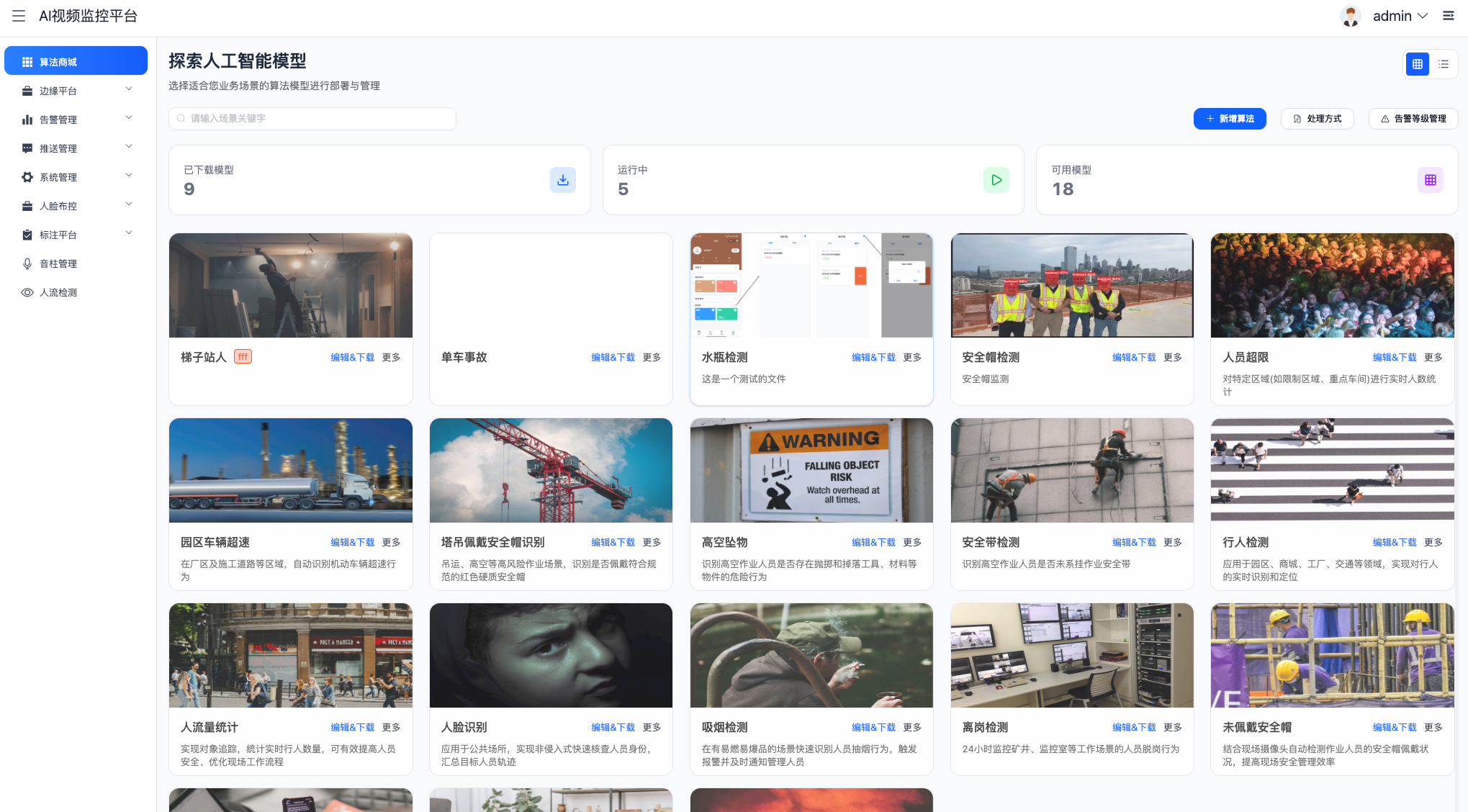Click the hamburger menu icon in header
The image size is (1468, 812).
pyautogui.click(x=19, y=16)
